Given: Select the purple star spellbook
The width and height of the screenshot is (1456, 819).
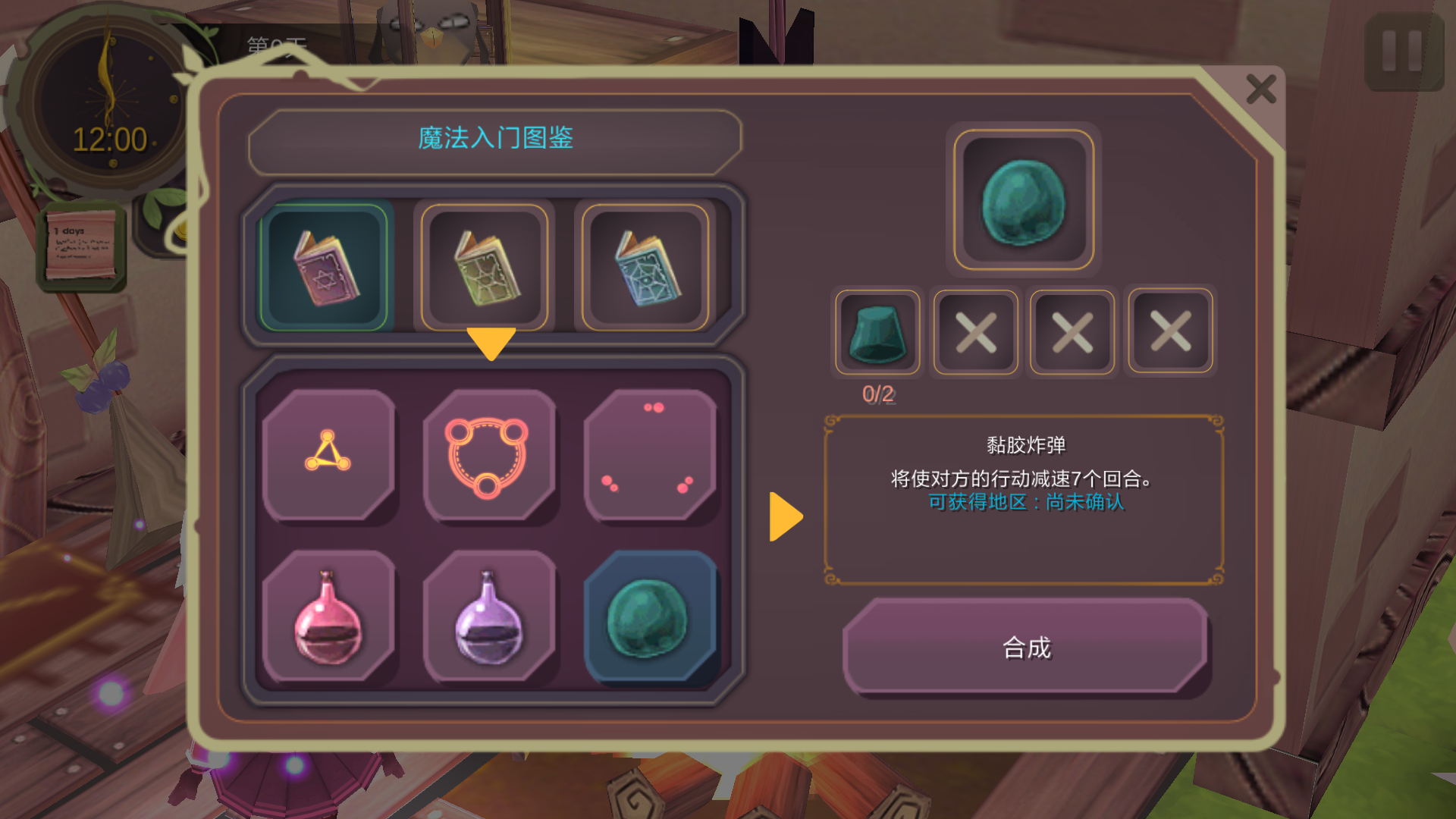Looking at the screenshot, I should click(x=325, y=268).
